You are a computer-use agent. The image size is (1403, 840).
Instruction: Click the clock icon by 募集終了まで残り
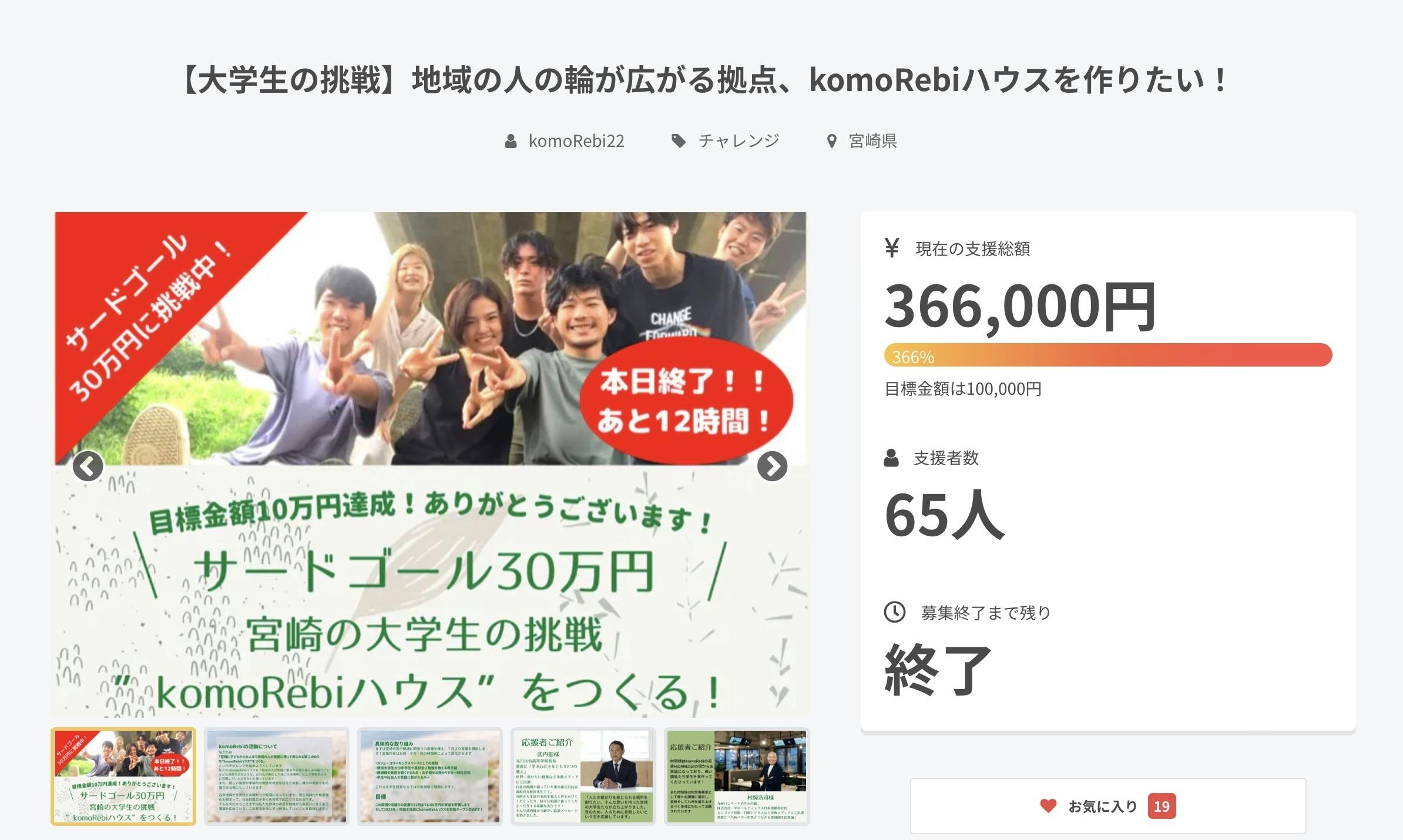[x=894, y=612]
